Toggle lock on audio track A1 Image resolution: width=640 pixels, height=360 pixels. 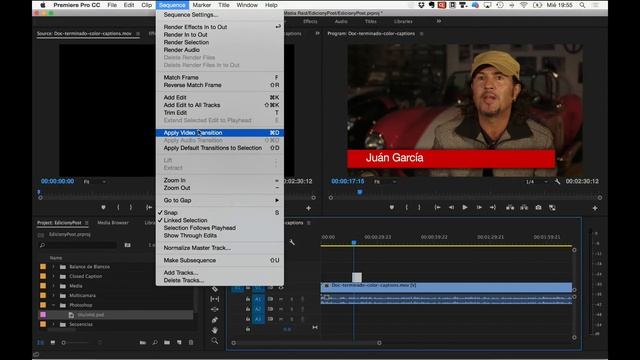pos(248,299)
